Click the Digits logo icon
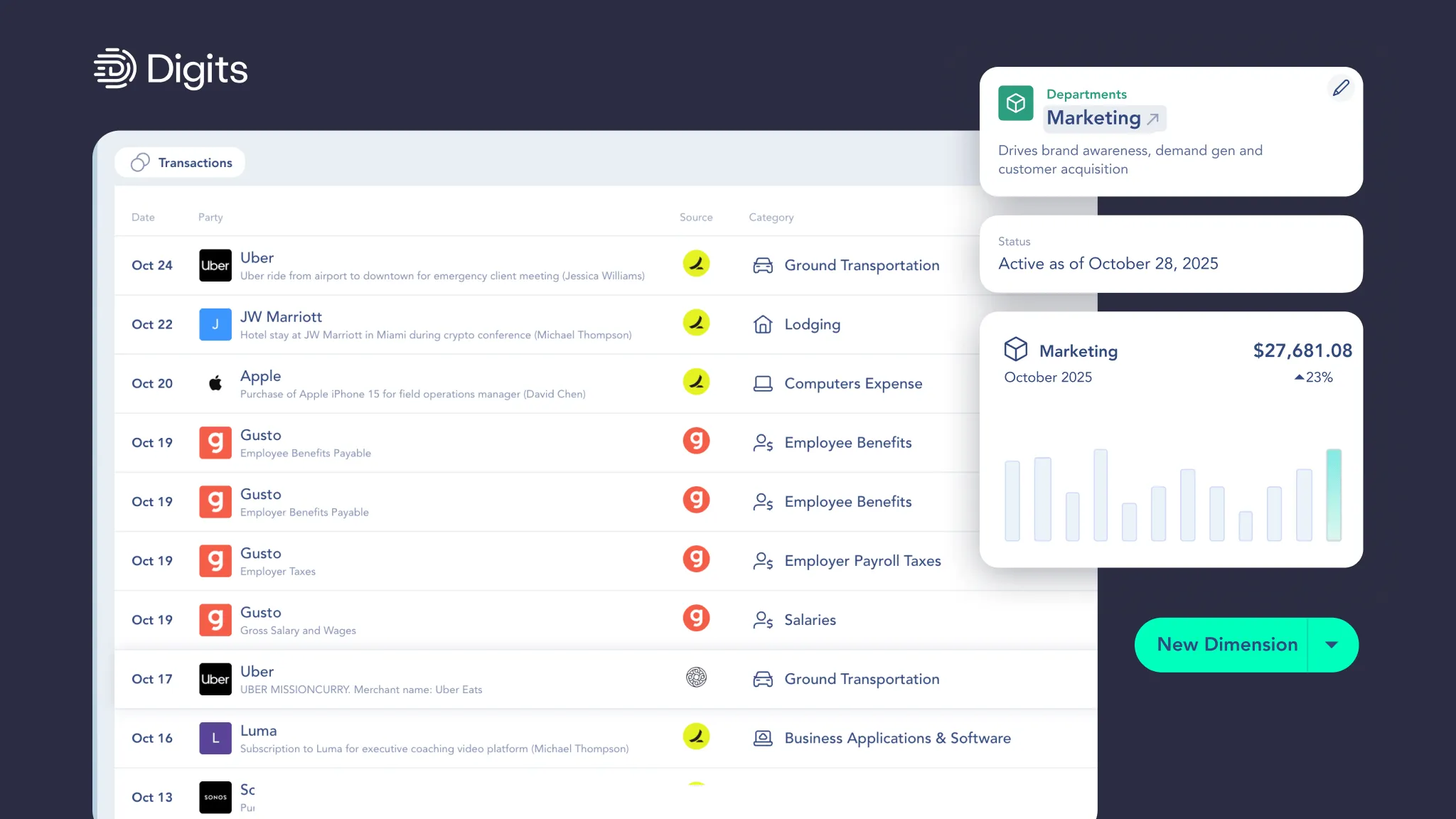Screen dimensions: 1456x819 pos(115,69)
